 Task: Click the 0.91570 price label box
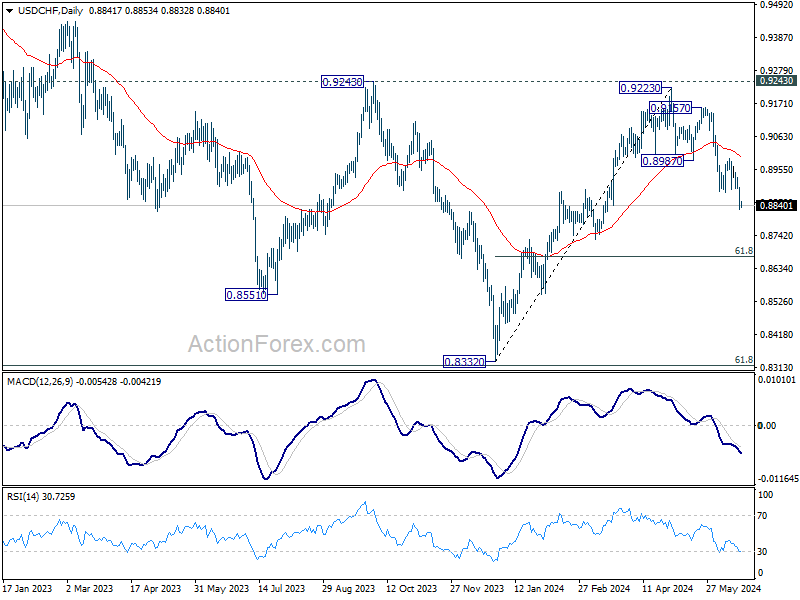pos(670,108)
